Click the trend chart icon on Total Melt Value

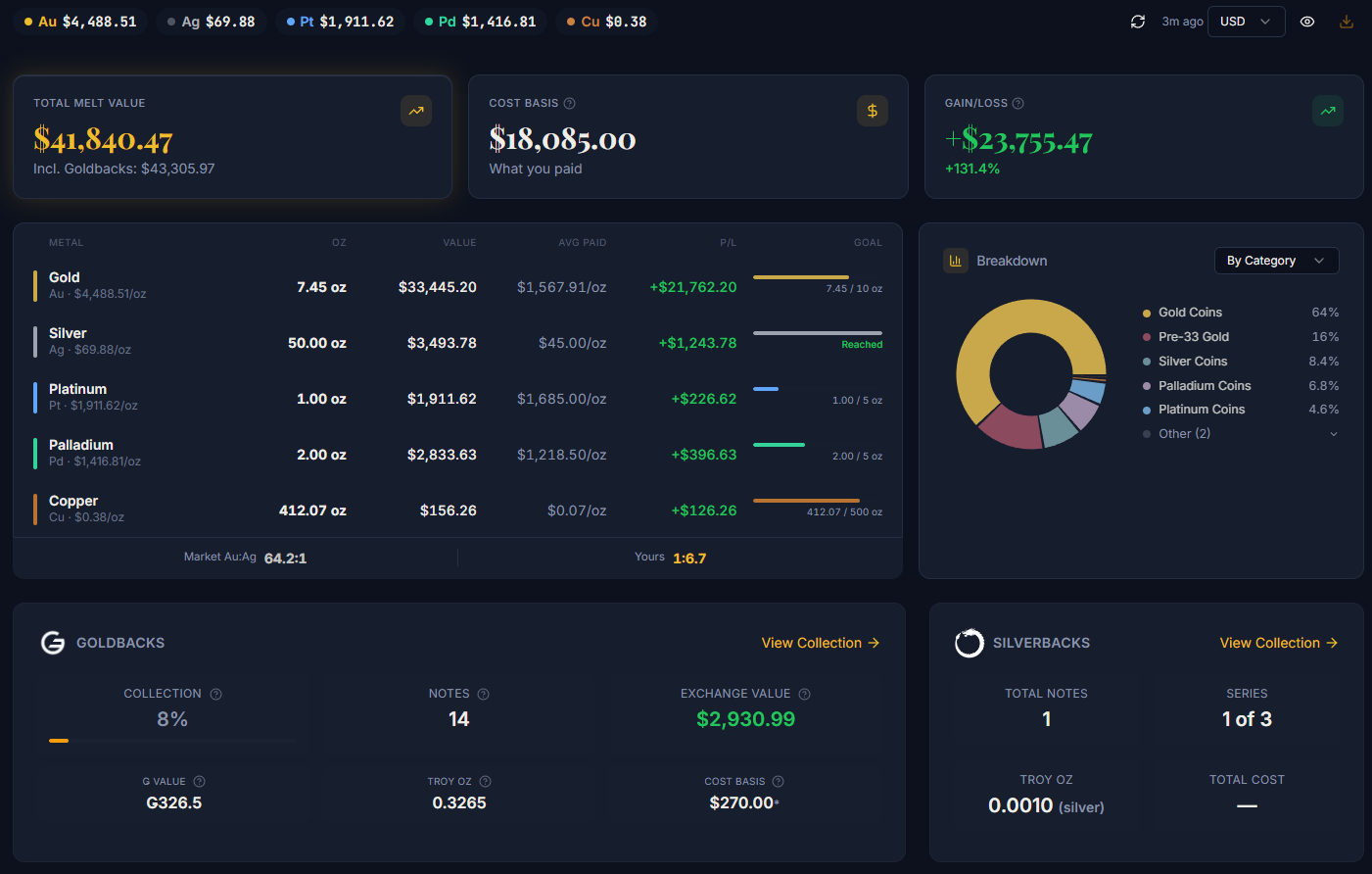416,111
